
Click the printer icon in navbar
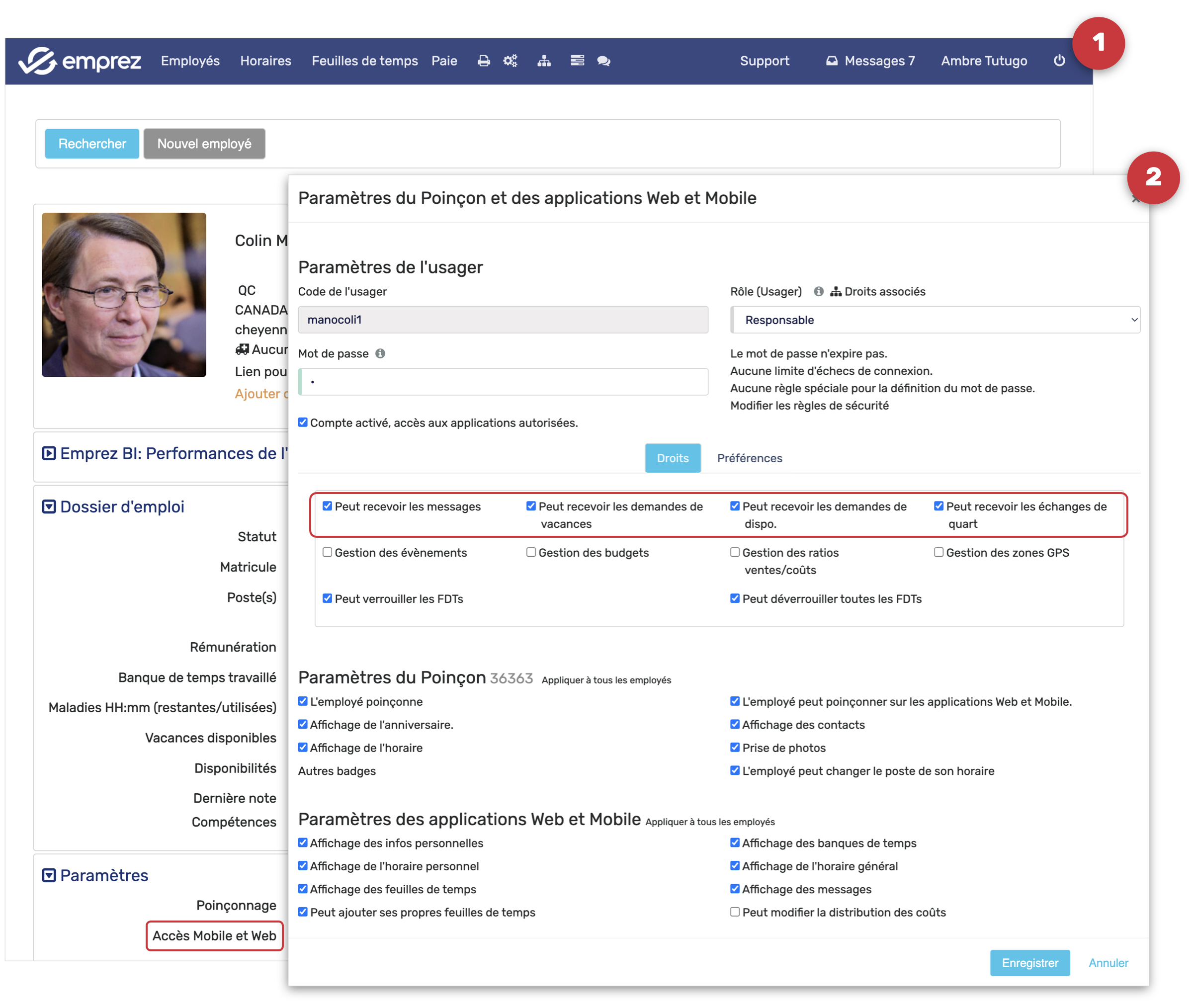pyautogui.click(x=484, y=61)
